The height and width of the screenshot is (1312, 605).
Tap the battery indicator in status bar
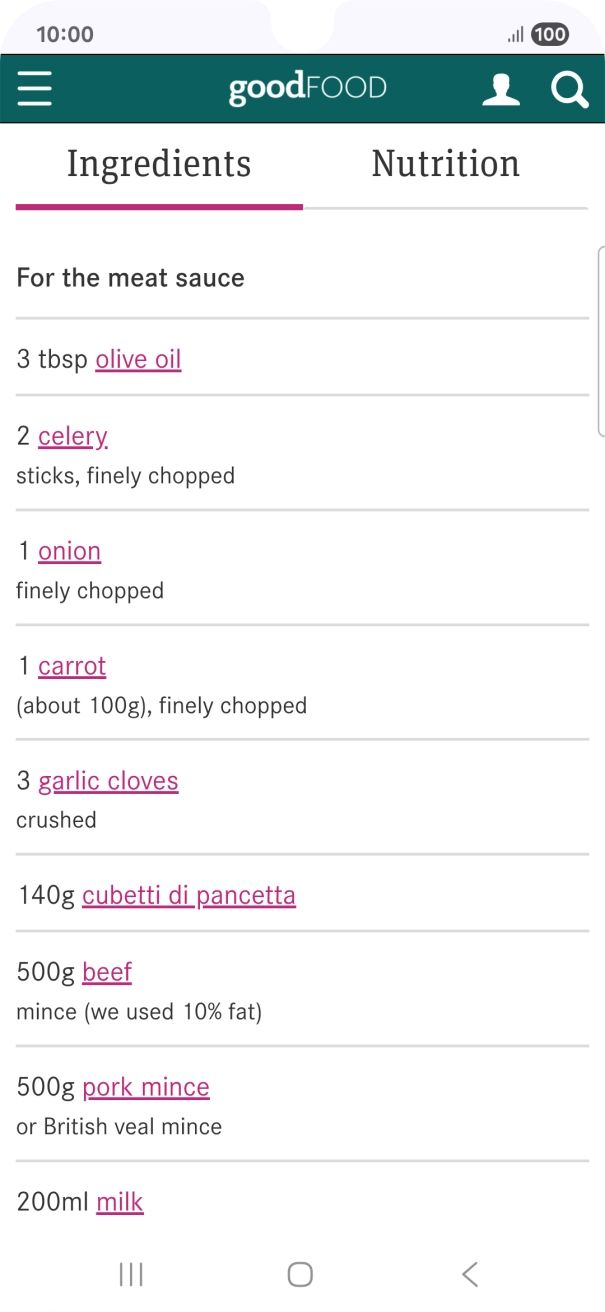click(x=550, y=35)
